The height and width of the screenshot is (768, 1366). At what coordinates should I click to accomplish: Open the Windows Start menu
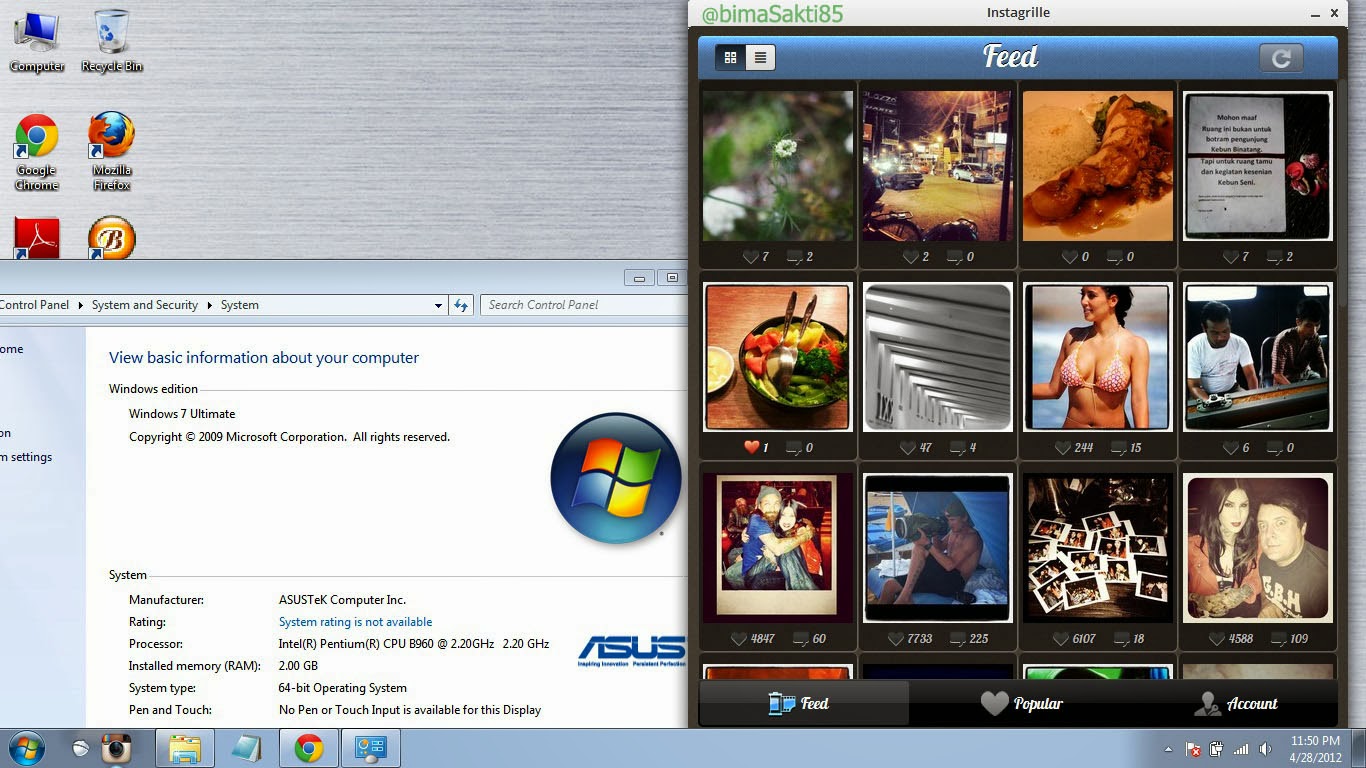[x=27, y=748]
